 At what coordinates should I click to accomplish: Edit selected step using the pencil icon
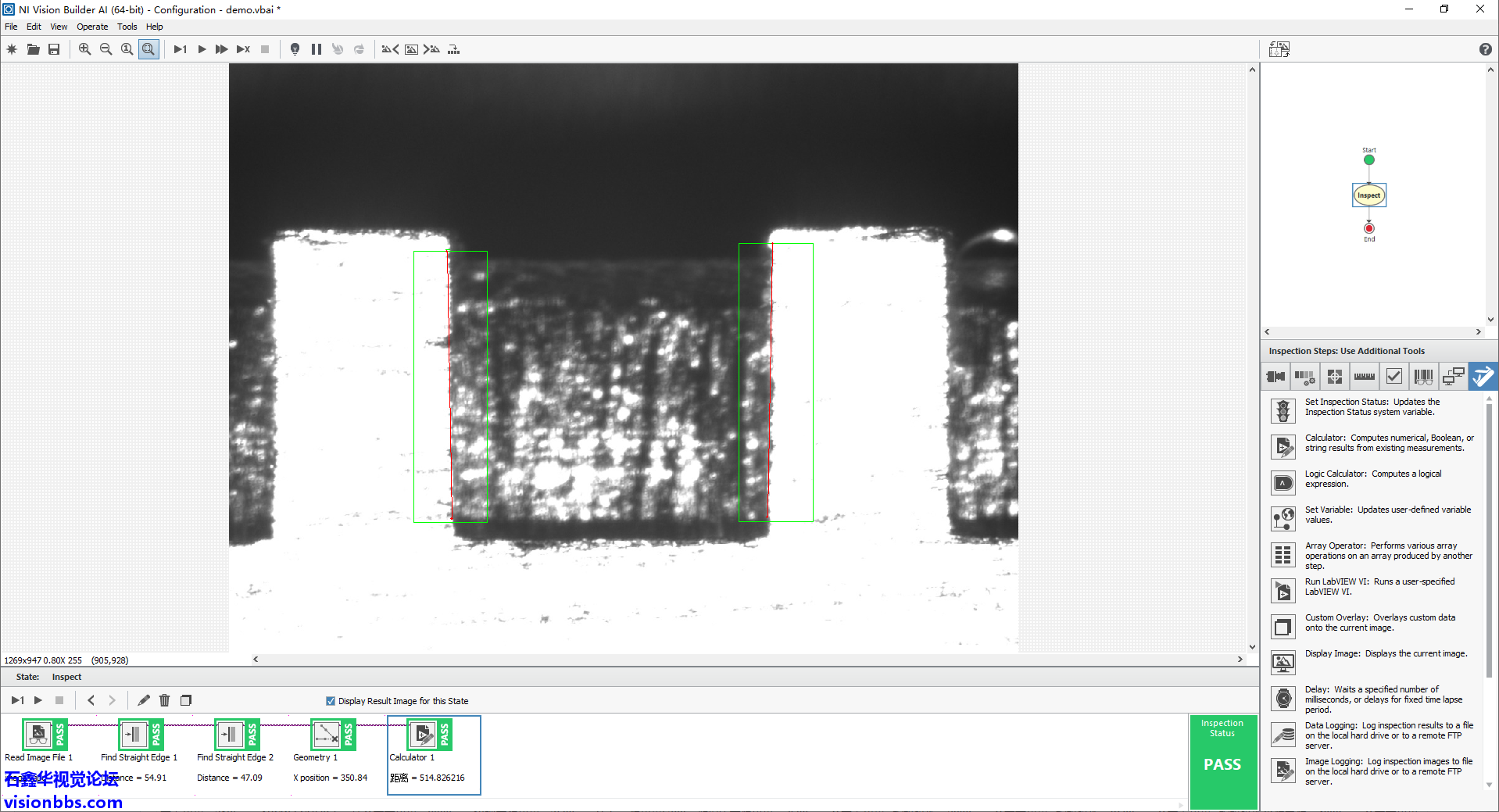(144, 700)
